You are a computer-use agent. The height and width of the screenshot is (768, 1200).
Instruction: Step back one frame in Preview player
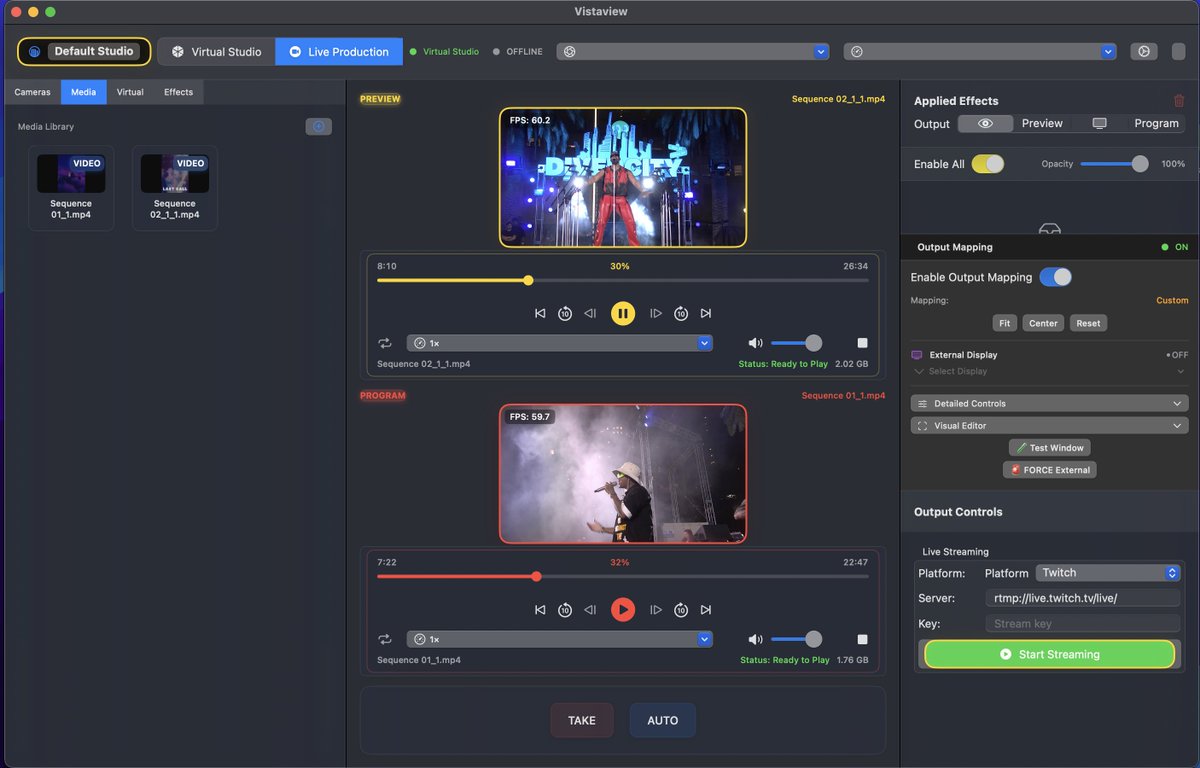point(590,313)
